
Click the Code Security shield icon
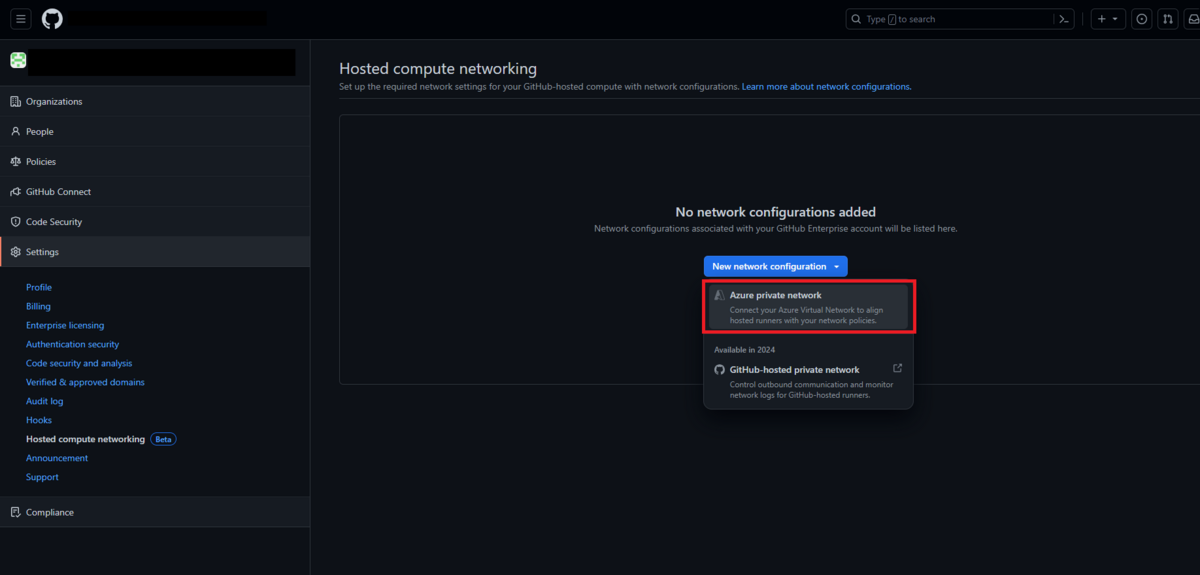click(15, 221)
